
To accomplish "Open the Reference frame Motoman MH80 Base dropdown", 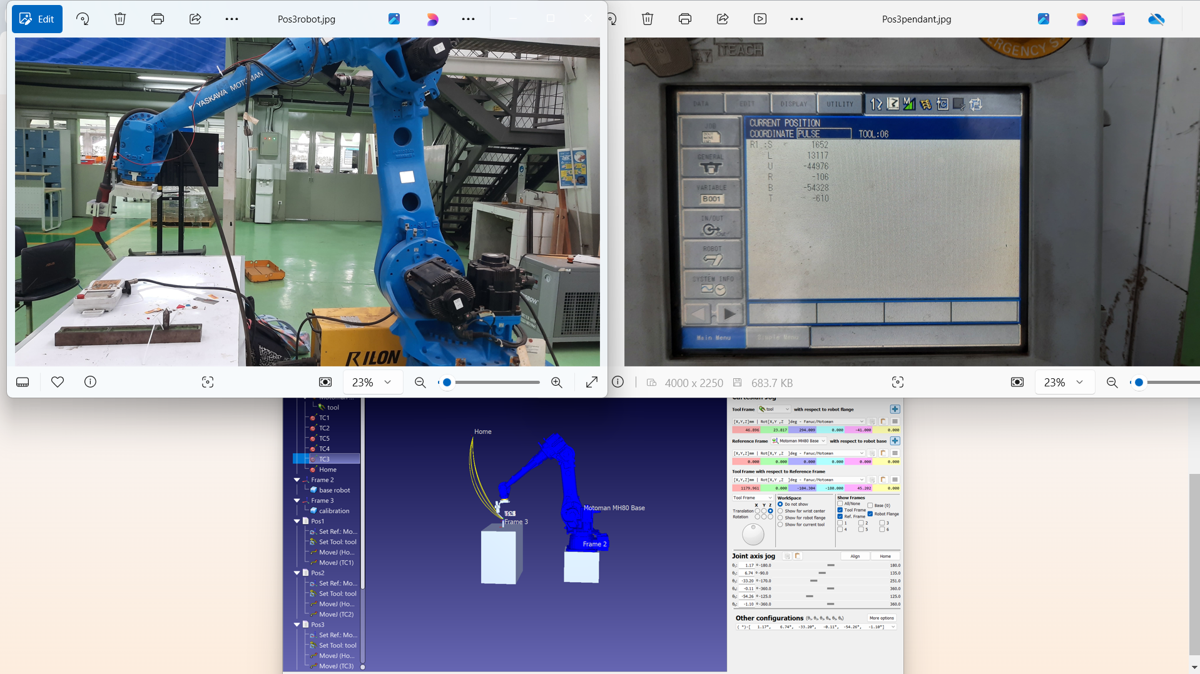I will click(x=800, y=441).
